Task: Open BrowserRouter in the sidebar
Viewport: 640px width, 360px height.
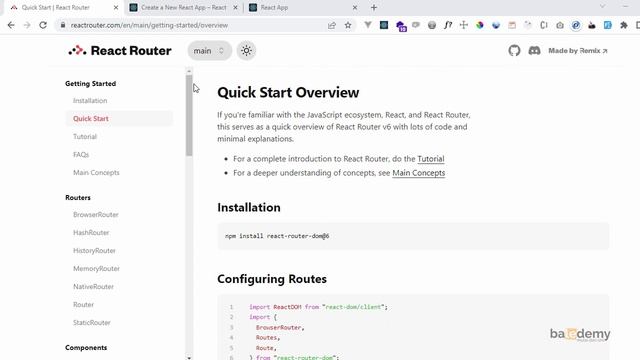Action: tap(96, 215)
